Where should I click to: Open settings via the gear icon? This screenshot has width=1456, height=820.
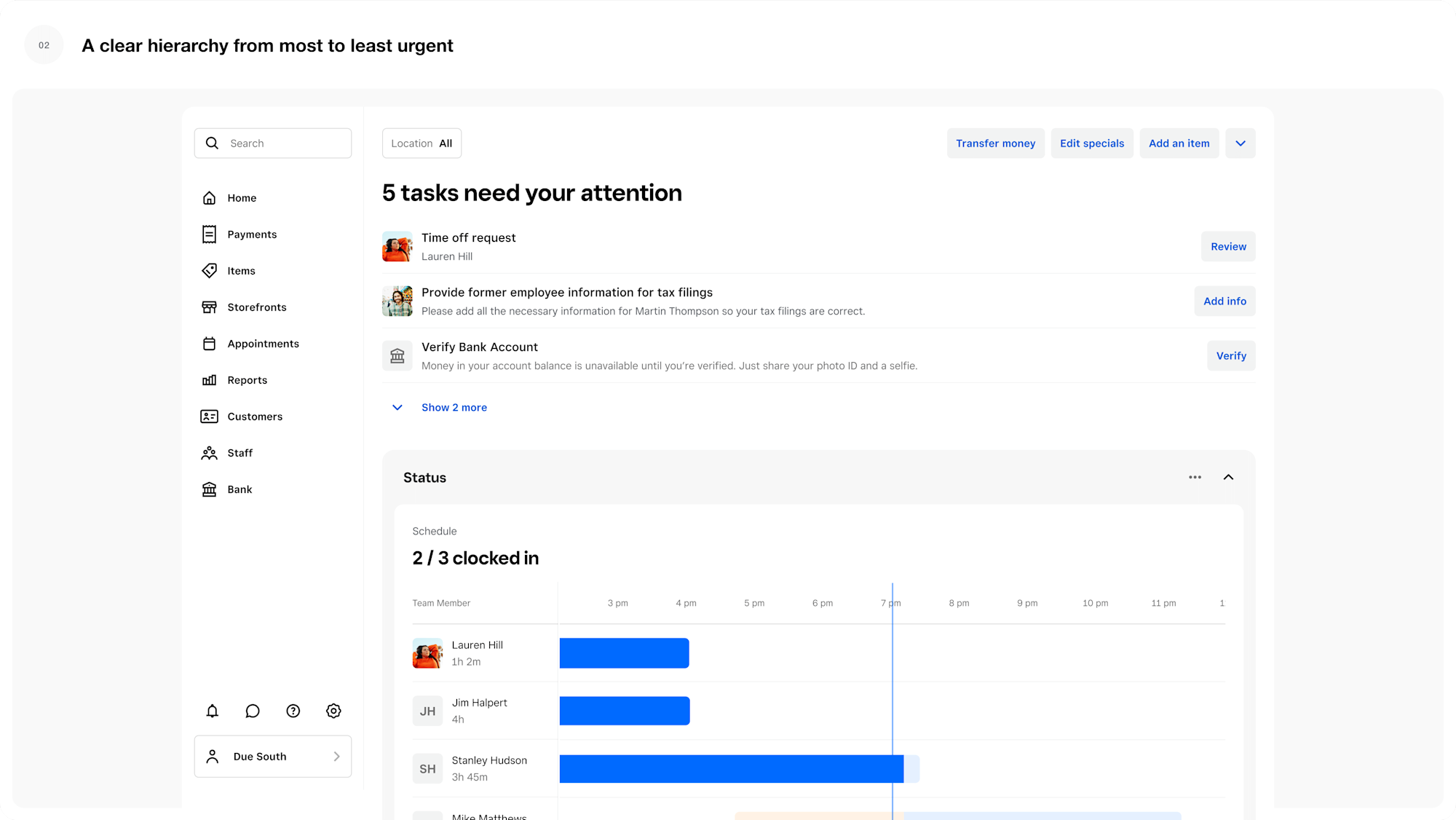pyautogui.click(x=333, y=711)
